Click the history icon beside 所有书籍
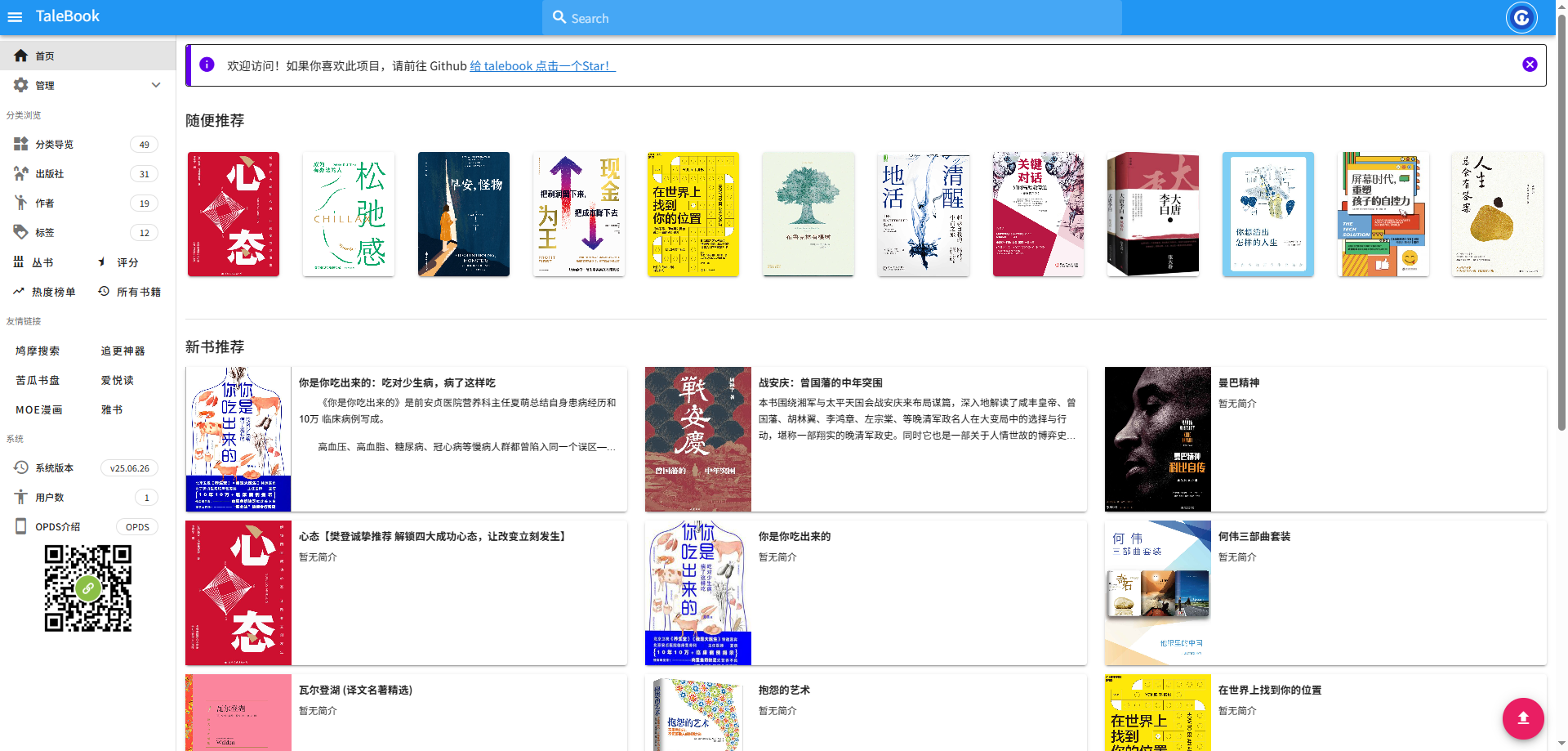Screen dimensions: 1568x751 104,291
